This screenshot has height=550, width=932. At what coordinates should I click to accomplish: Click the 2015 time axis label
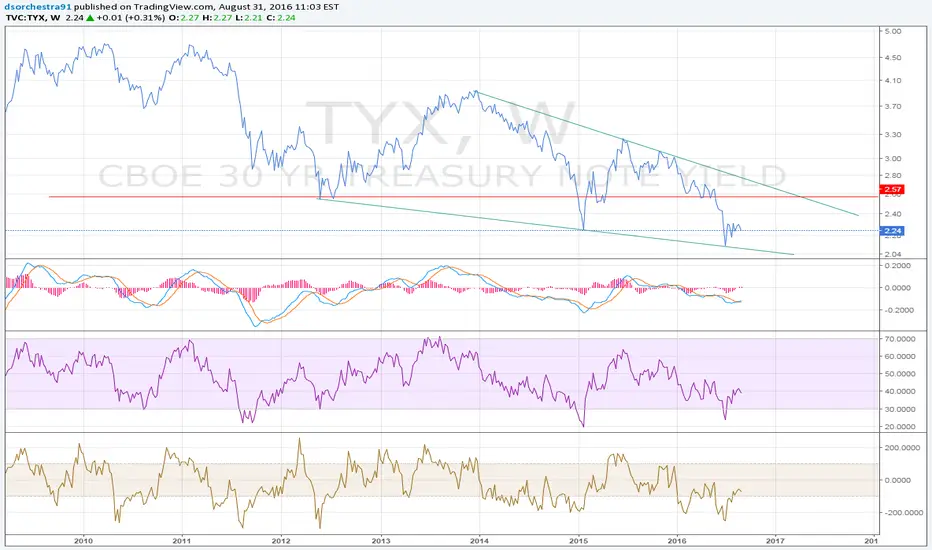click(x=578, y=540)
